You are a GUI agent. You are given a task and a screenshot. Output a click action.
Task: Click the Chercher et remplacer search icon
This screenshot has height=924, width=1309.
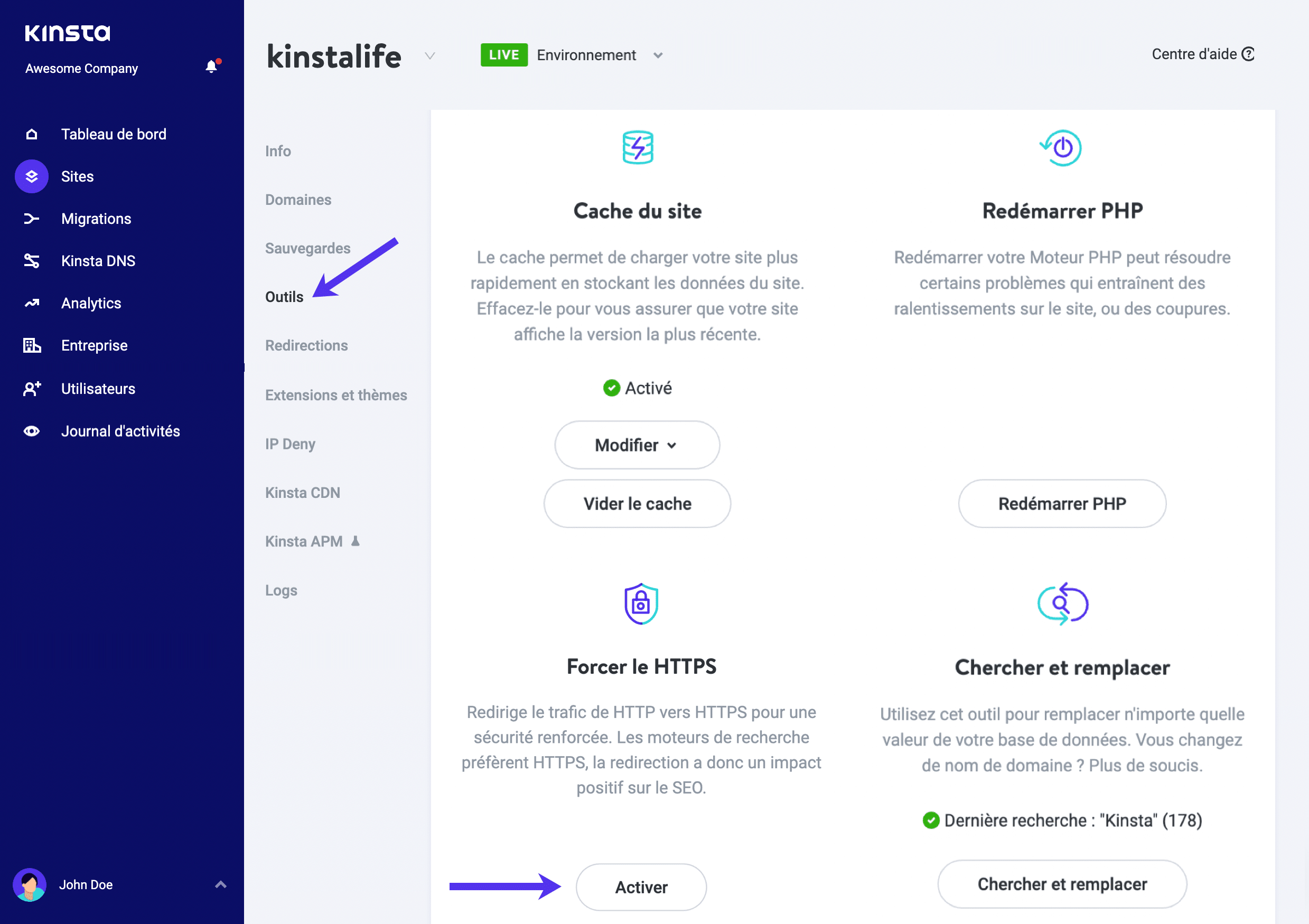tap(1063, 604)
